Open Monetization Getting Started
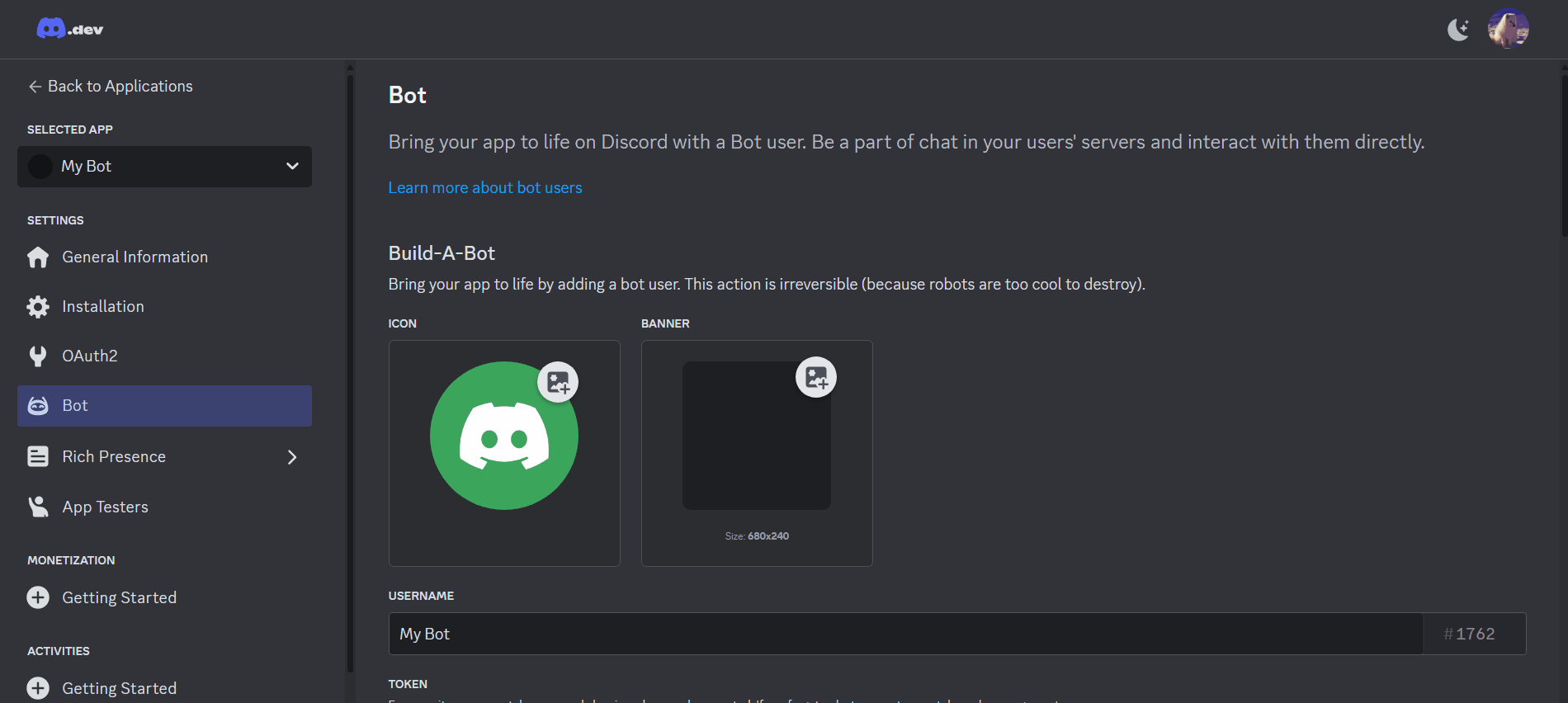This screenshot has width=1568, height=703. tap(119, 597)
